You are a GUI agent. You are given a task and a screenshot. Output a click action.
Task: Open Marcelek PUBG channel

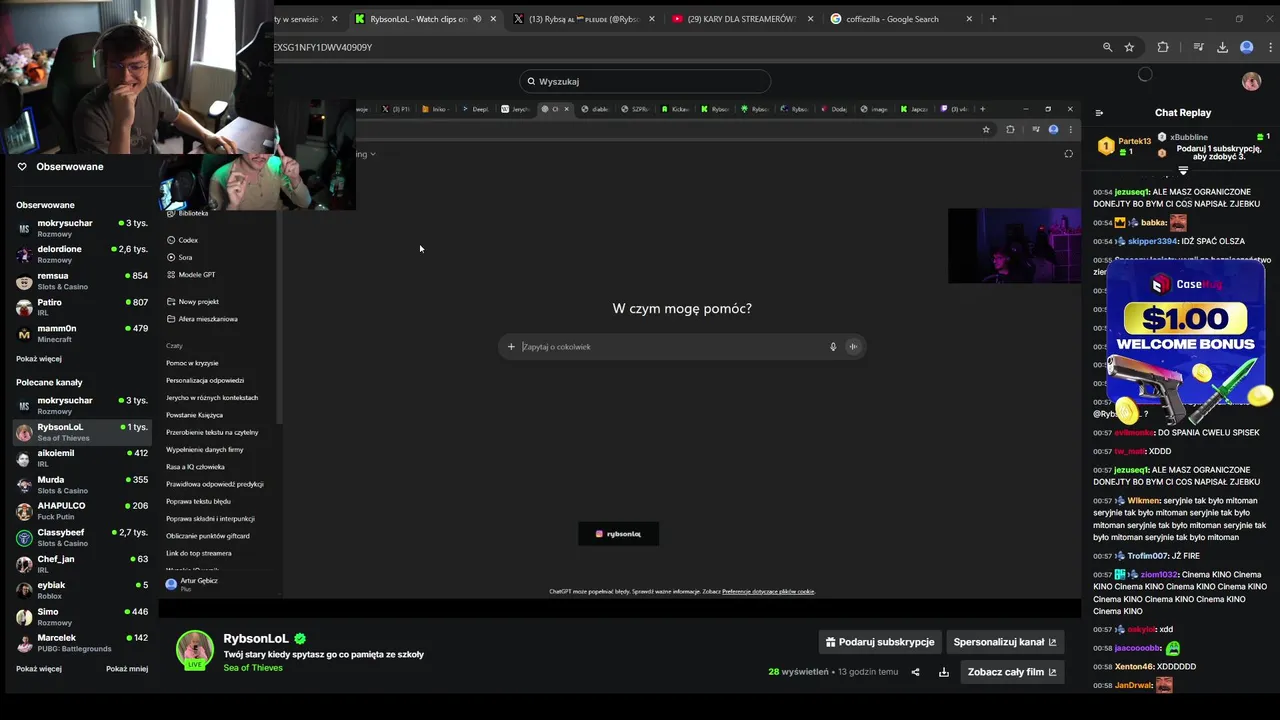(82, 643)
